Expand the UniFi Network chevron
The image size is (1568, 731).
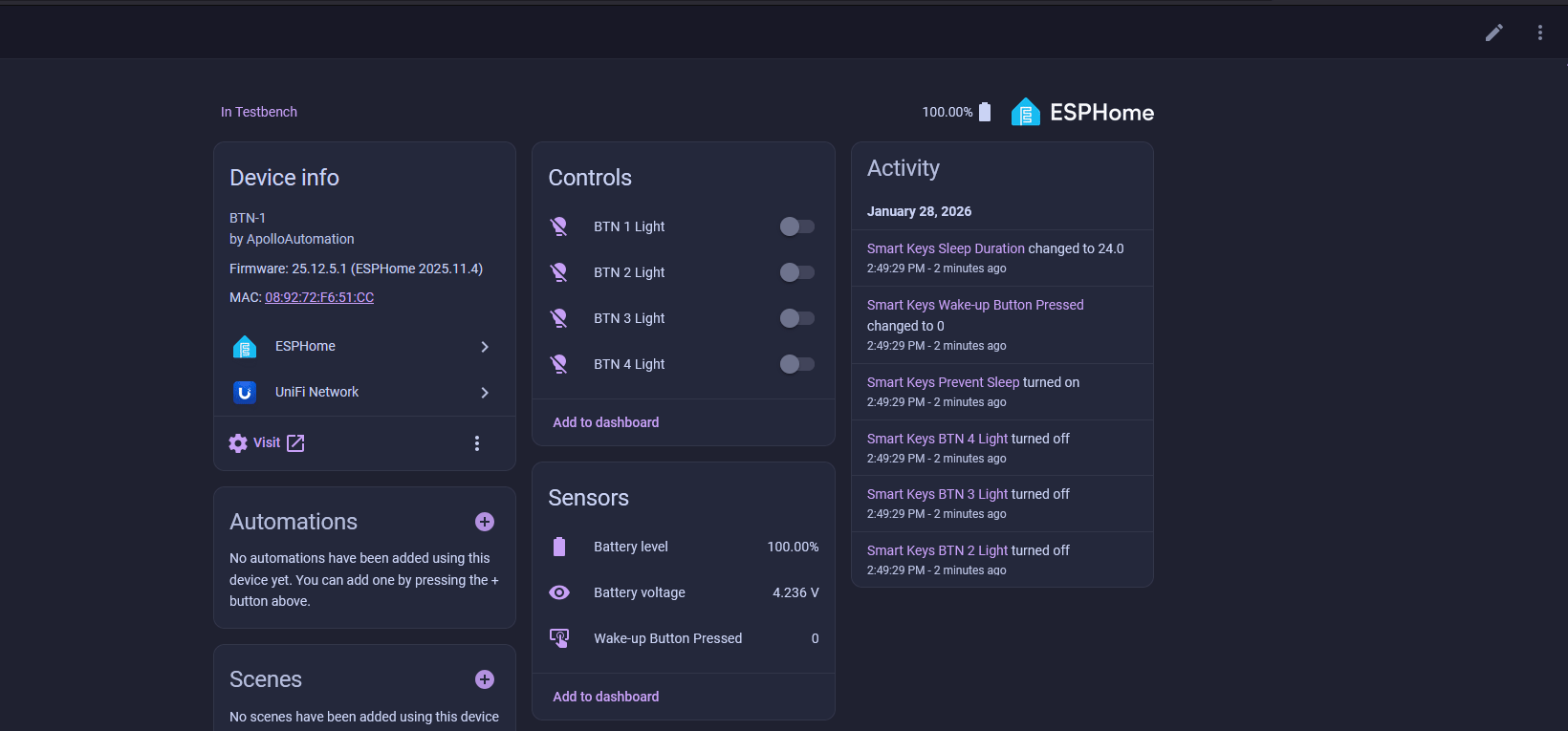pyautogui.click(x=485, y=393)
